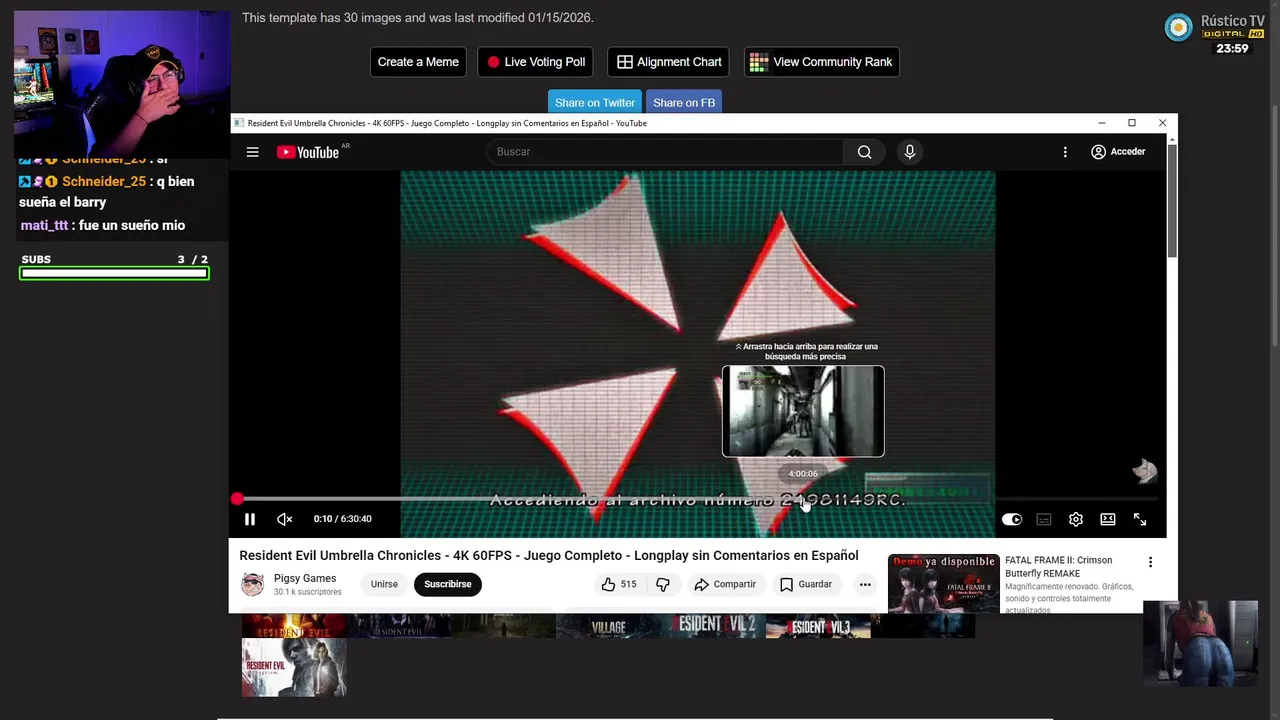Screen dimensions: 1280x720
Task: Click the channel watermark in the player corner
Action: coord(1145,471)
